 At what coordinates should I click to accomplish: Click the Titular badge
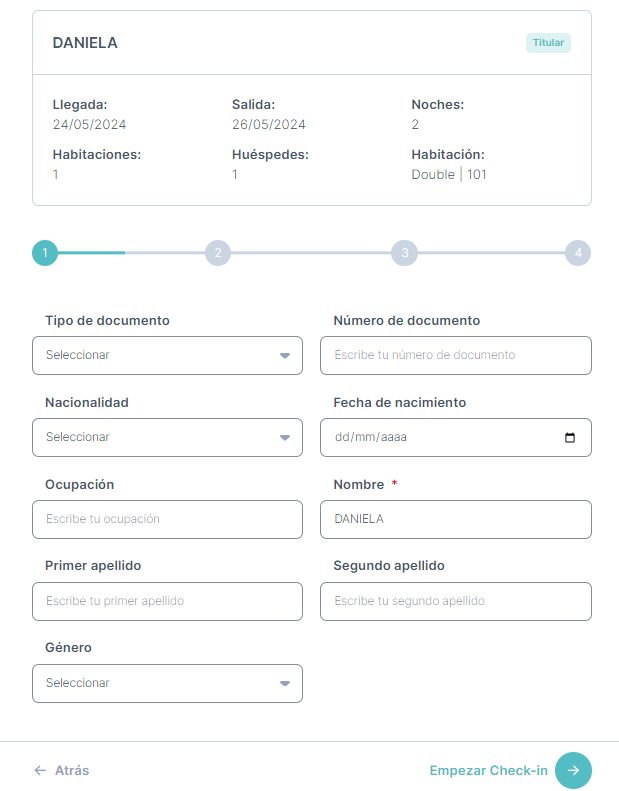pos(548,43)
